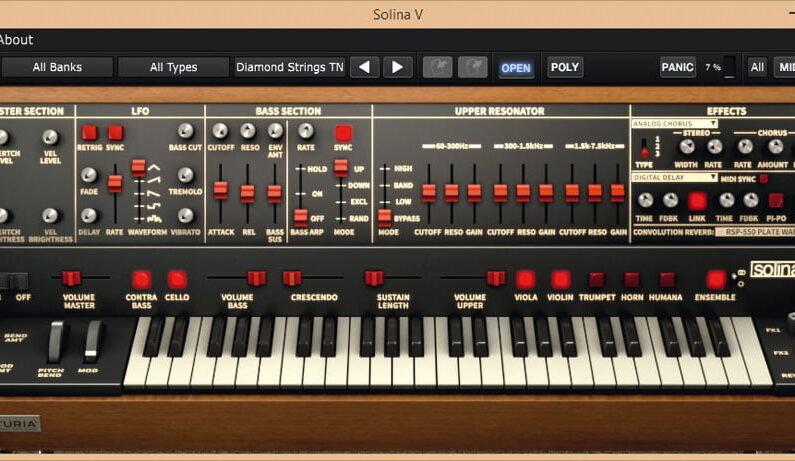Click the PANIC button
The width and height of the screenshot is (795, 461).
[677, 67]
